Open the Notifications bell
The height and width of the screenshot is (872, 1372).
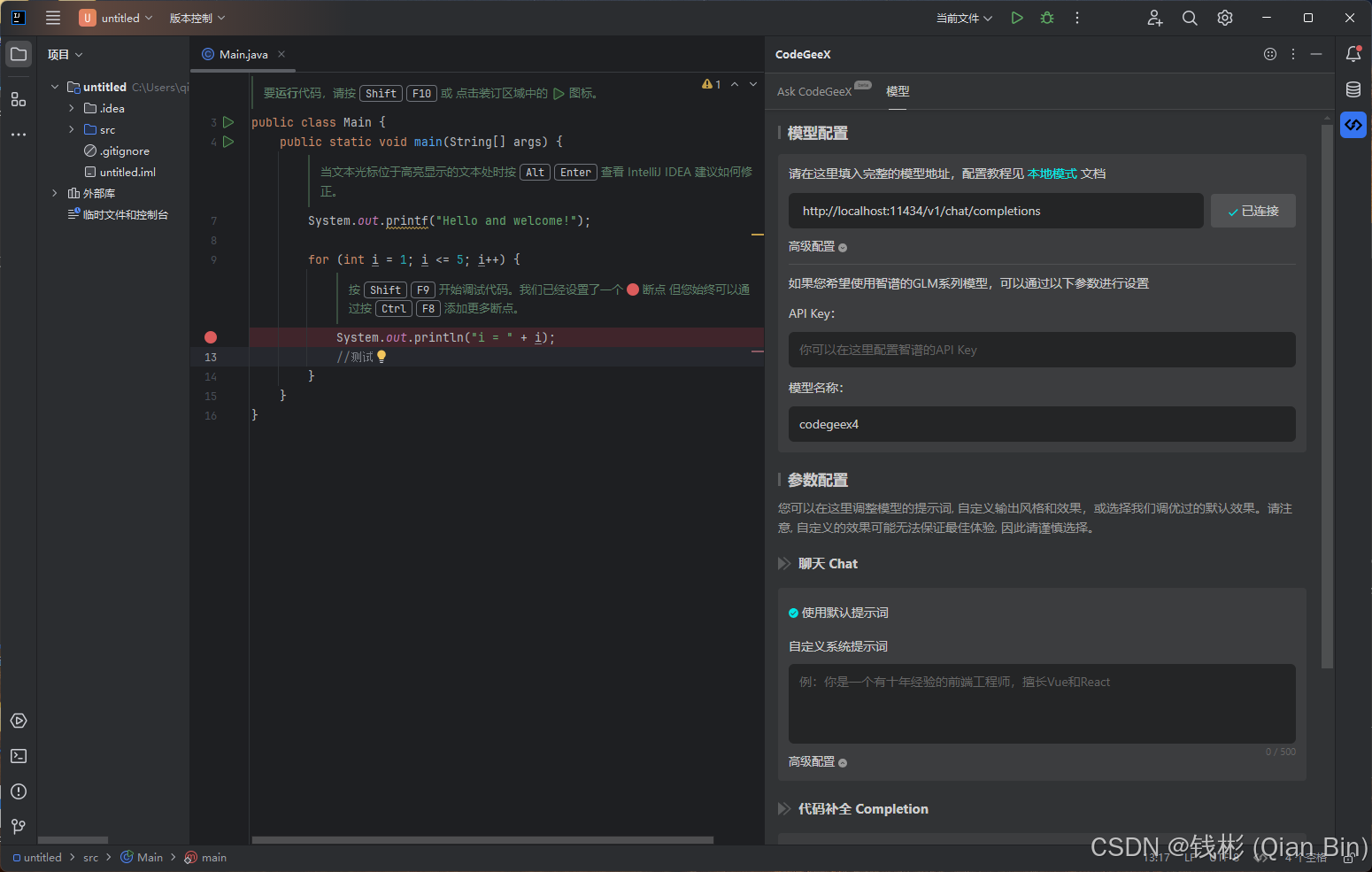click(x=1353, y=54)
